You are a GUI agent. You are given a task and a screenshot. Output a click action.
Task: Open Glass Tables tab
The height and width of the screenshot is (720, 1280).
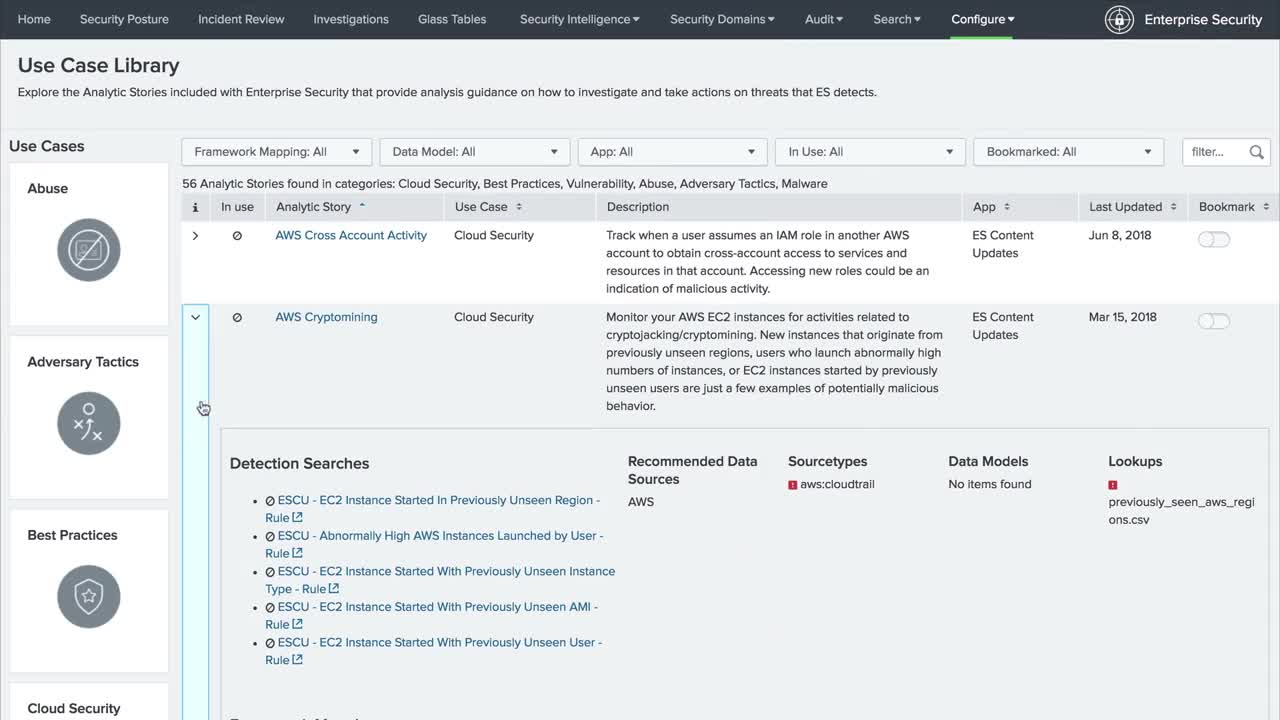pos(452,19)
